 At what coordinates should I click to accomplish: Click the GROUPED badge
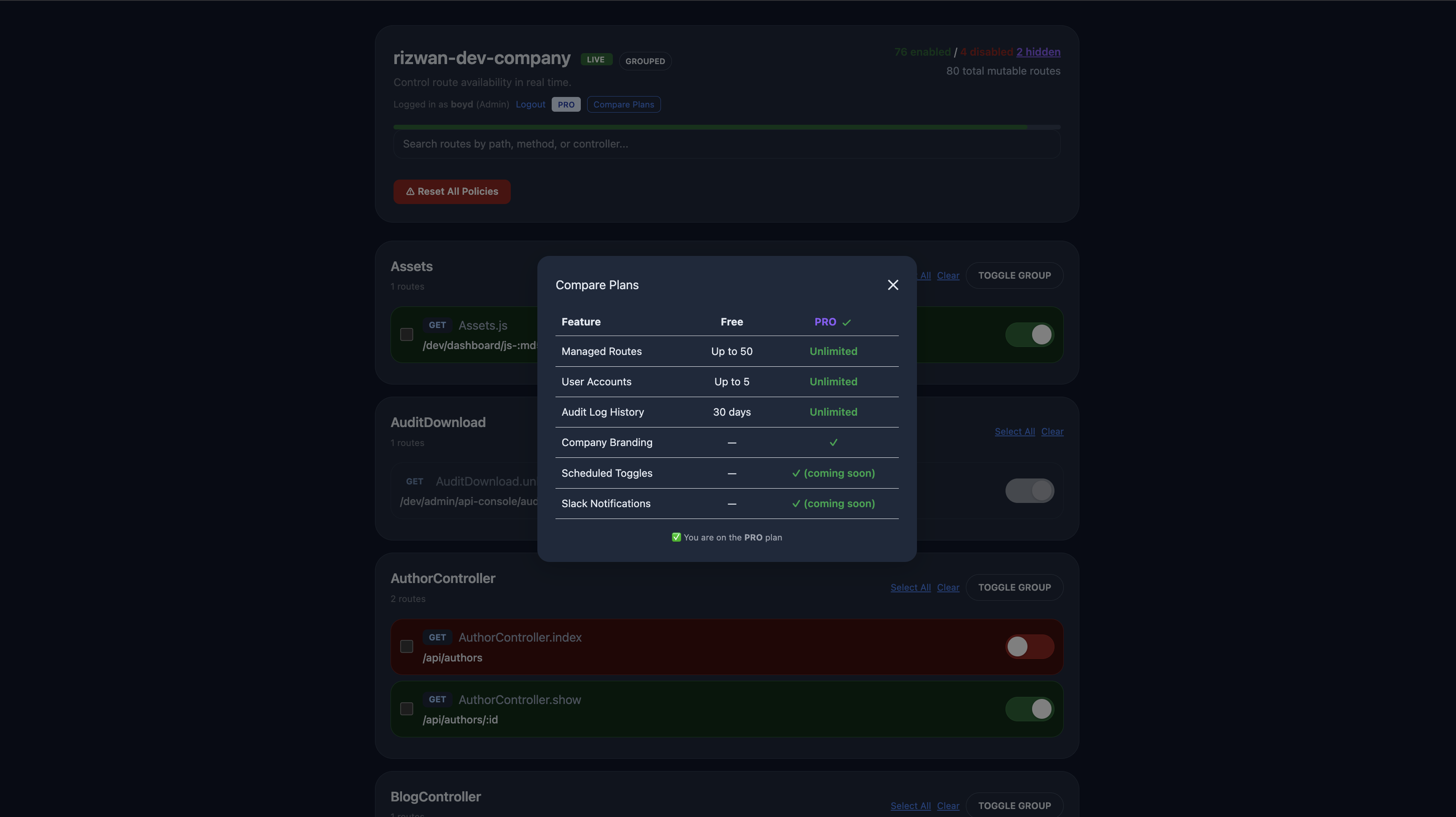pos(645,61)
